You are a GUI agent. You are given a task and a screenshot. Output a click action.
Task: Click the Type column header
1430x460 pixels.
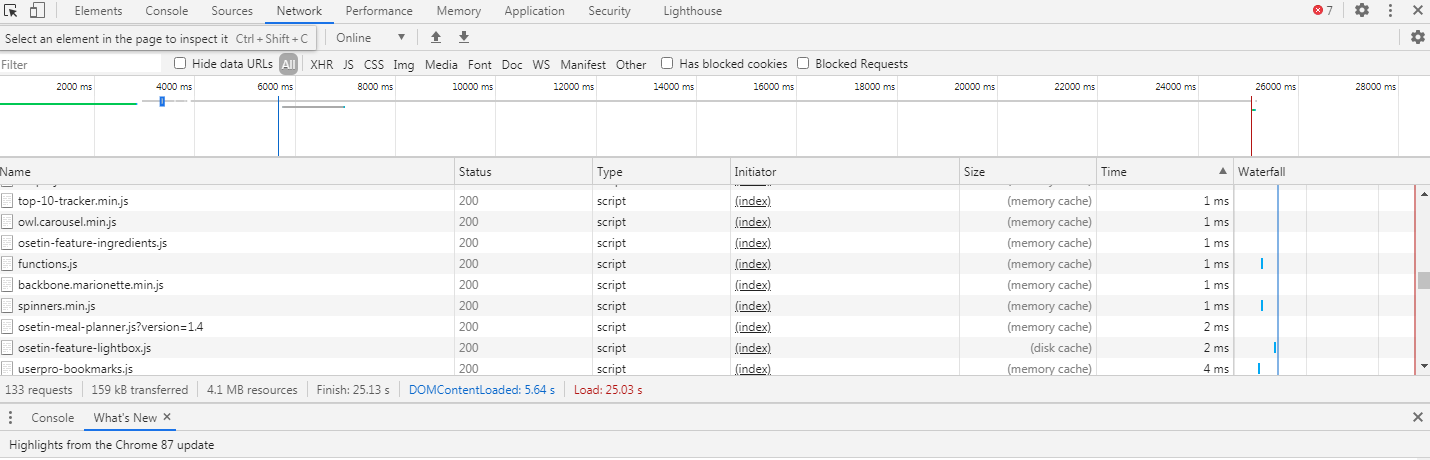pyautogui.click(x=661, y=172)
